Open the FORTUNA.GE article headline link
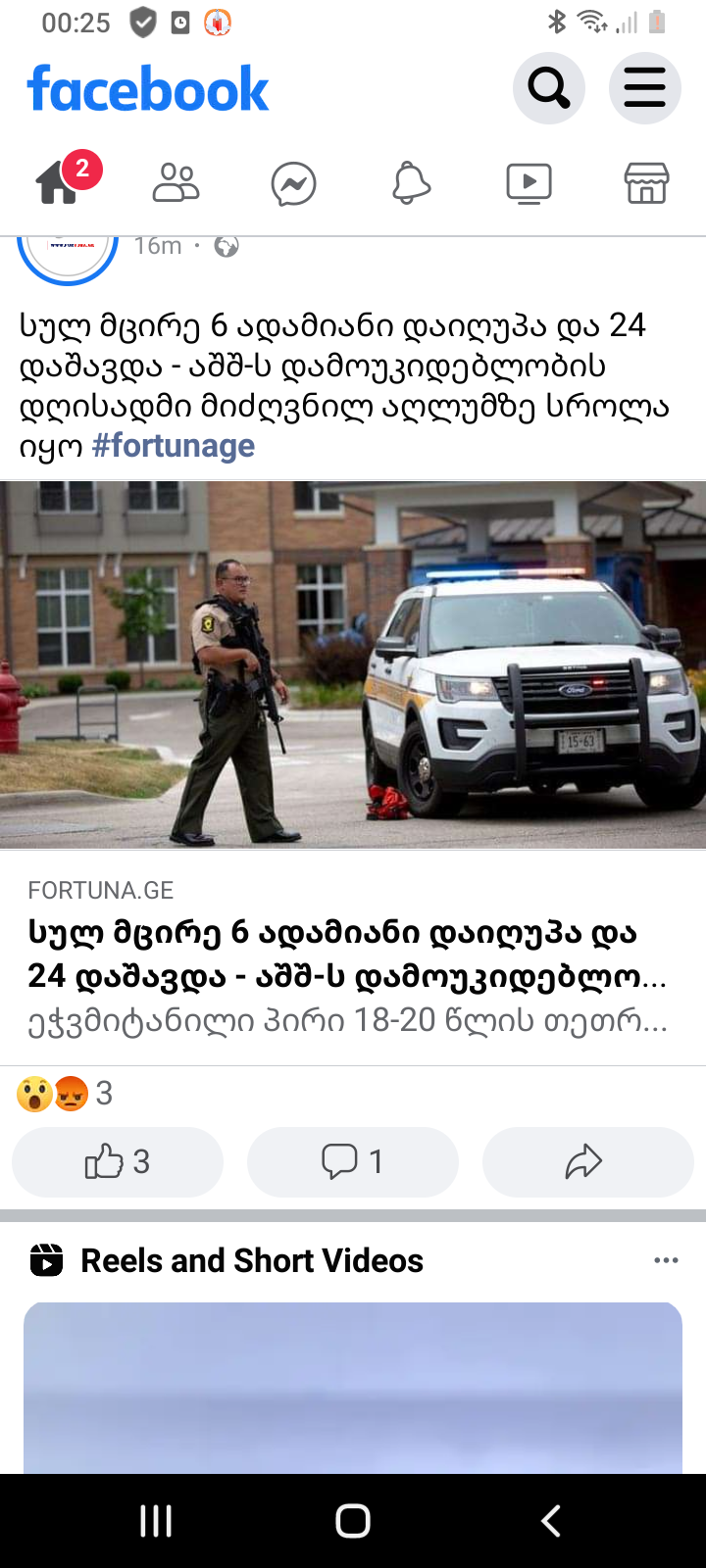 point(348,954)
